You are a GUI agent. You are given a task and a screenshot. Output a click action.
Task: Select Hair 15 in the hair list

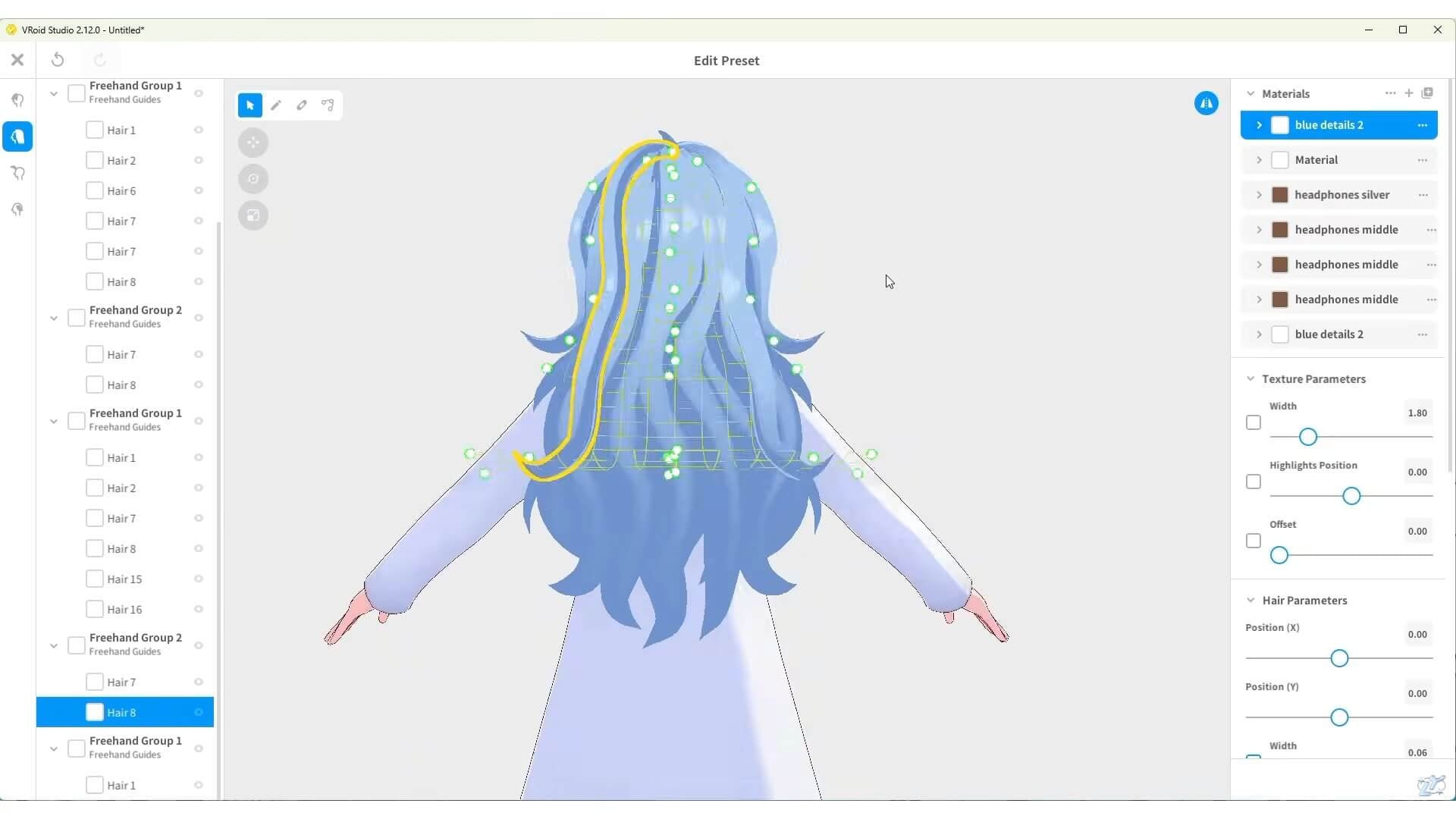(124, 579)
